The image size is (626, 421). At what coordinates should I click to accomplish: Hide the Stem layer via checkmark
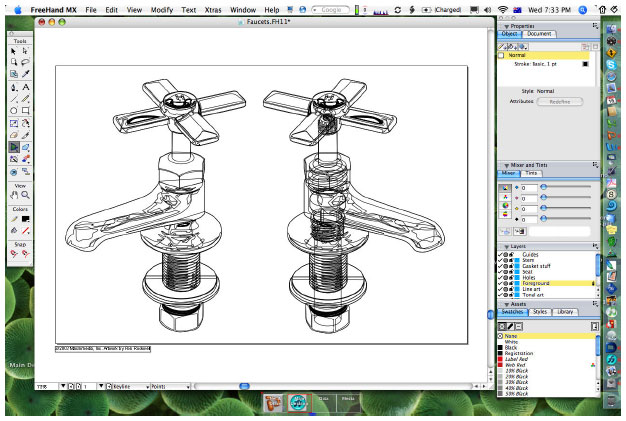pos(500,260)
